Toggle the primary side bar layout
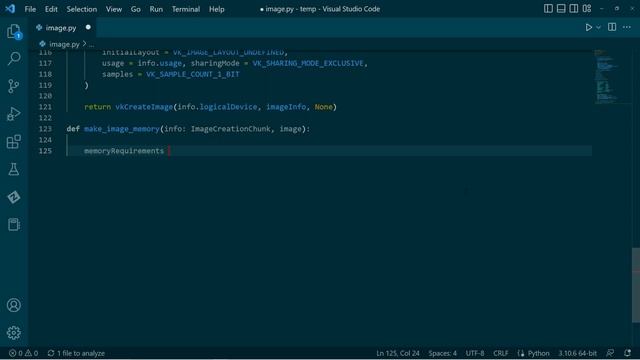This screenshot has height=360, width=640. pyautogui.click(x=548, y=9)
